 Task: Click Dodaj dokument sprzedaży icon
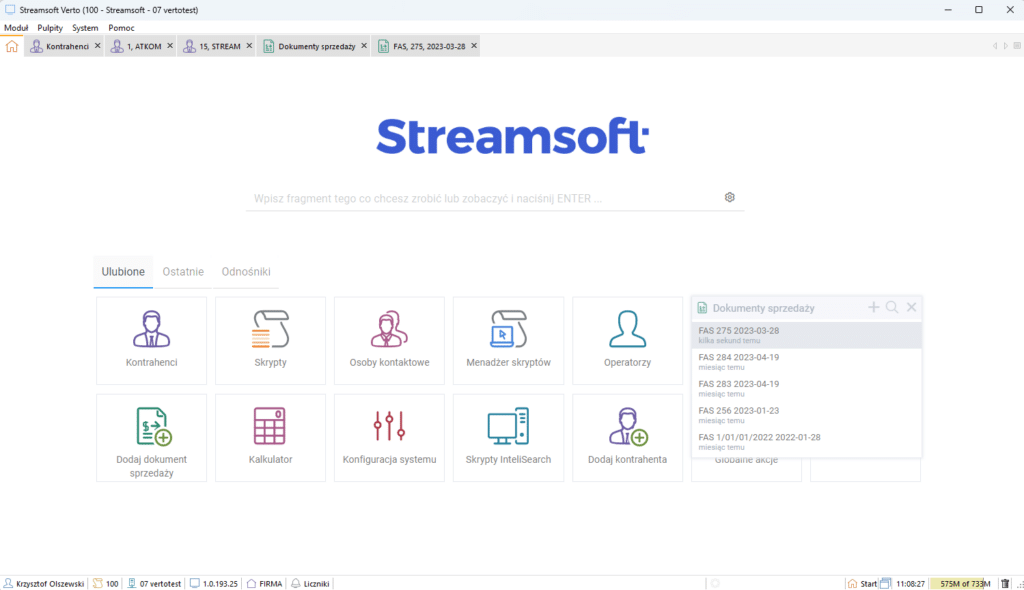(151, 437)
